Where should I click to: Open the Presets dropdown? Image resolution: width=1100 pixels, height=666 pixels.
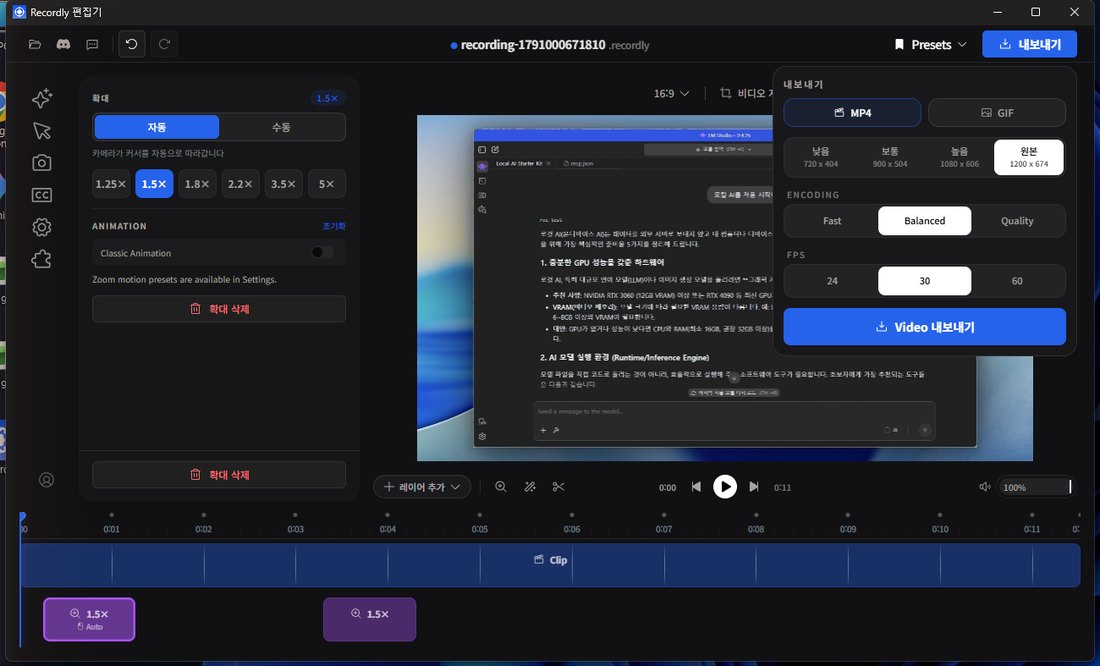point(931,44)
